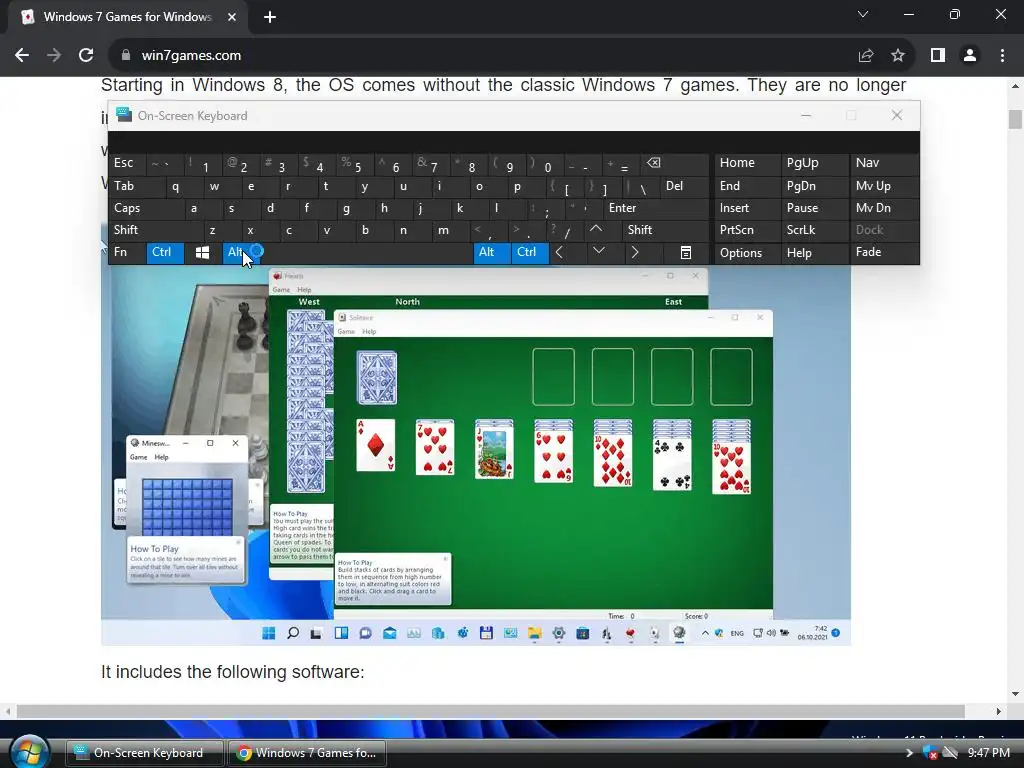1024x768 pixels.
Task: Click the space bar key
Action: (x=367, y=253)
